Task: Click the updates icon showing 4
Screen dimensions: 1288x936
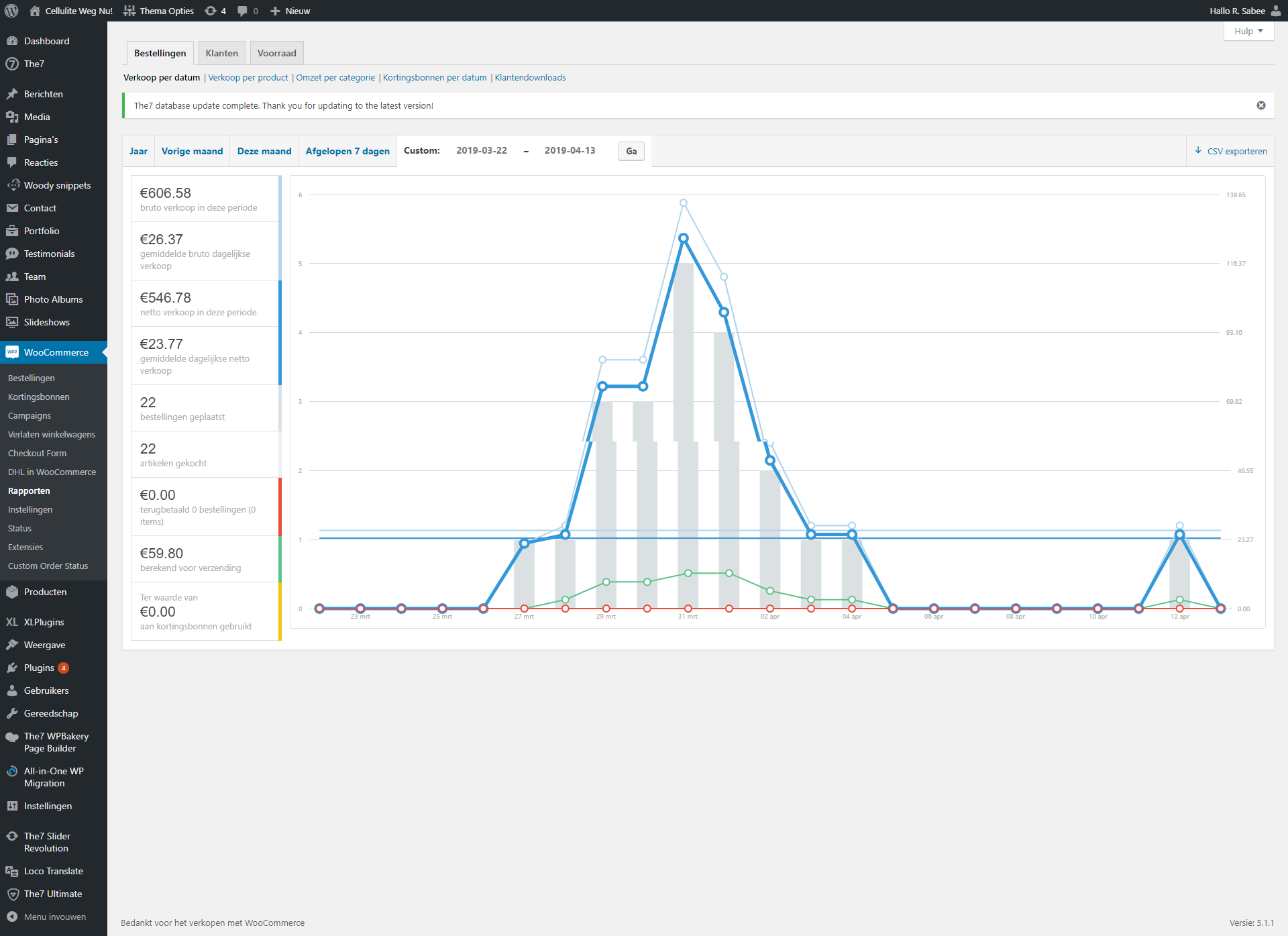Action: click(x=215, y=11)
